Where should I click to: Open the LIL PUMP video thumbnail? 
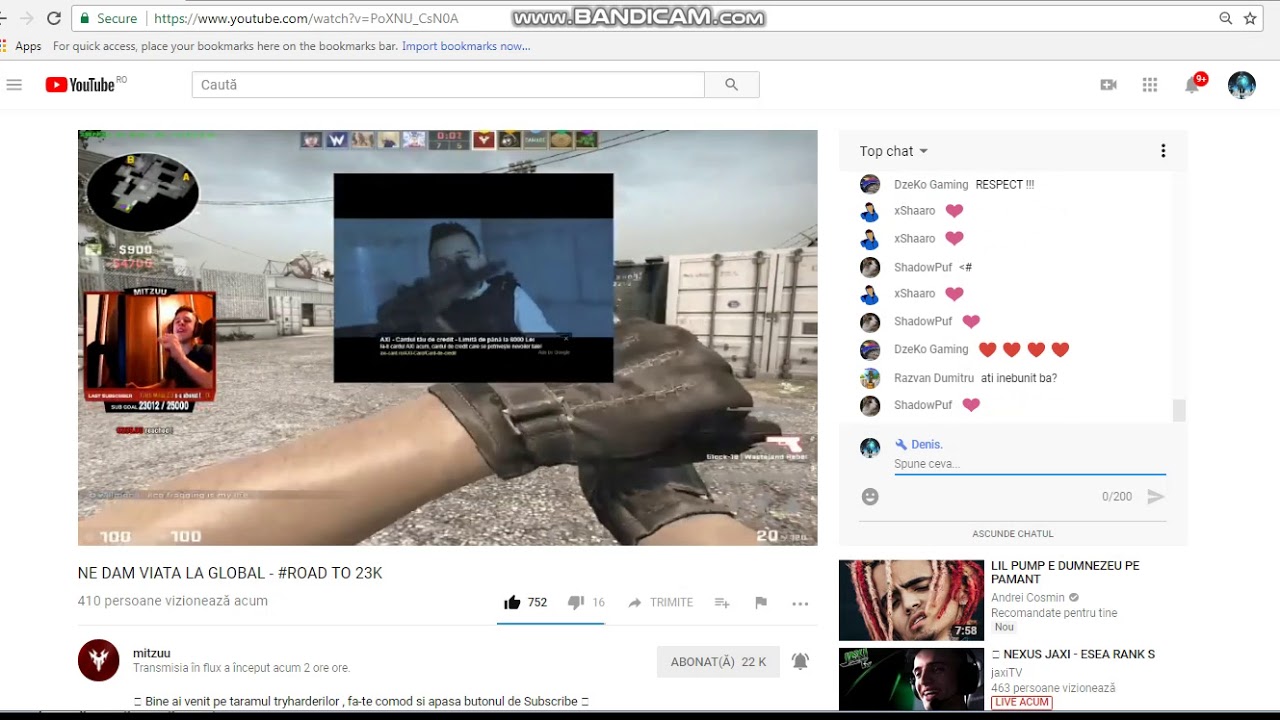(x=911, y=600)
